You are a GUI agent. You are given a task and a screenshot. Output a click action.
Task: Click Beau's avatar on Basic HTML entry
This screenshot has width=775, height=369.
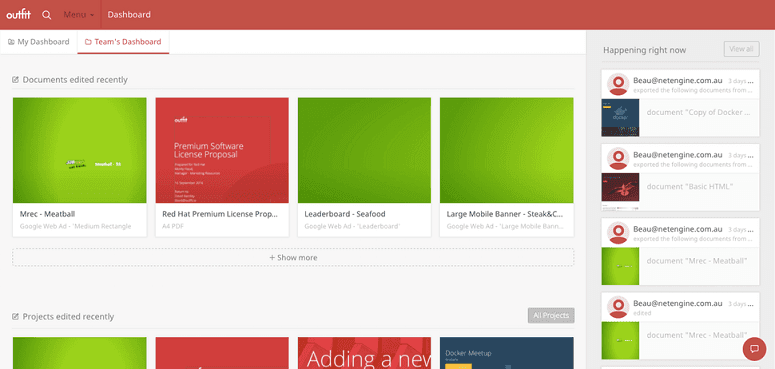(618, 159)
